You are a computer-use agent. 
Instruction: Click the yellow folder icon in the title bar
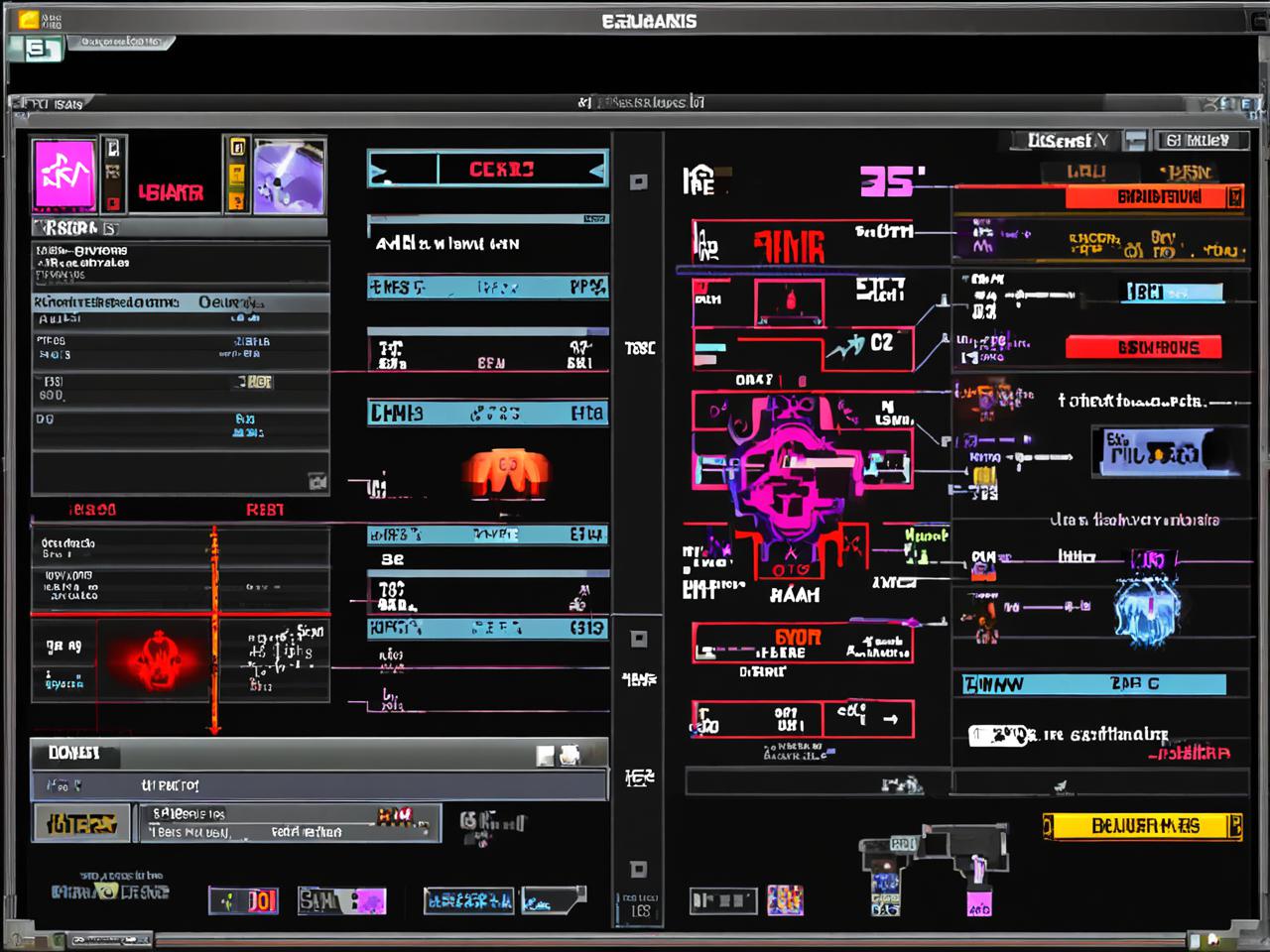[x=29, y=20]
